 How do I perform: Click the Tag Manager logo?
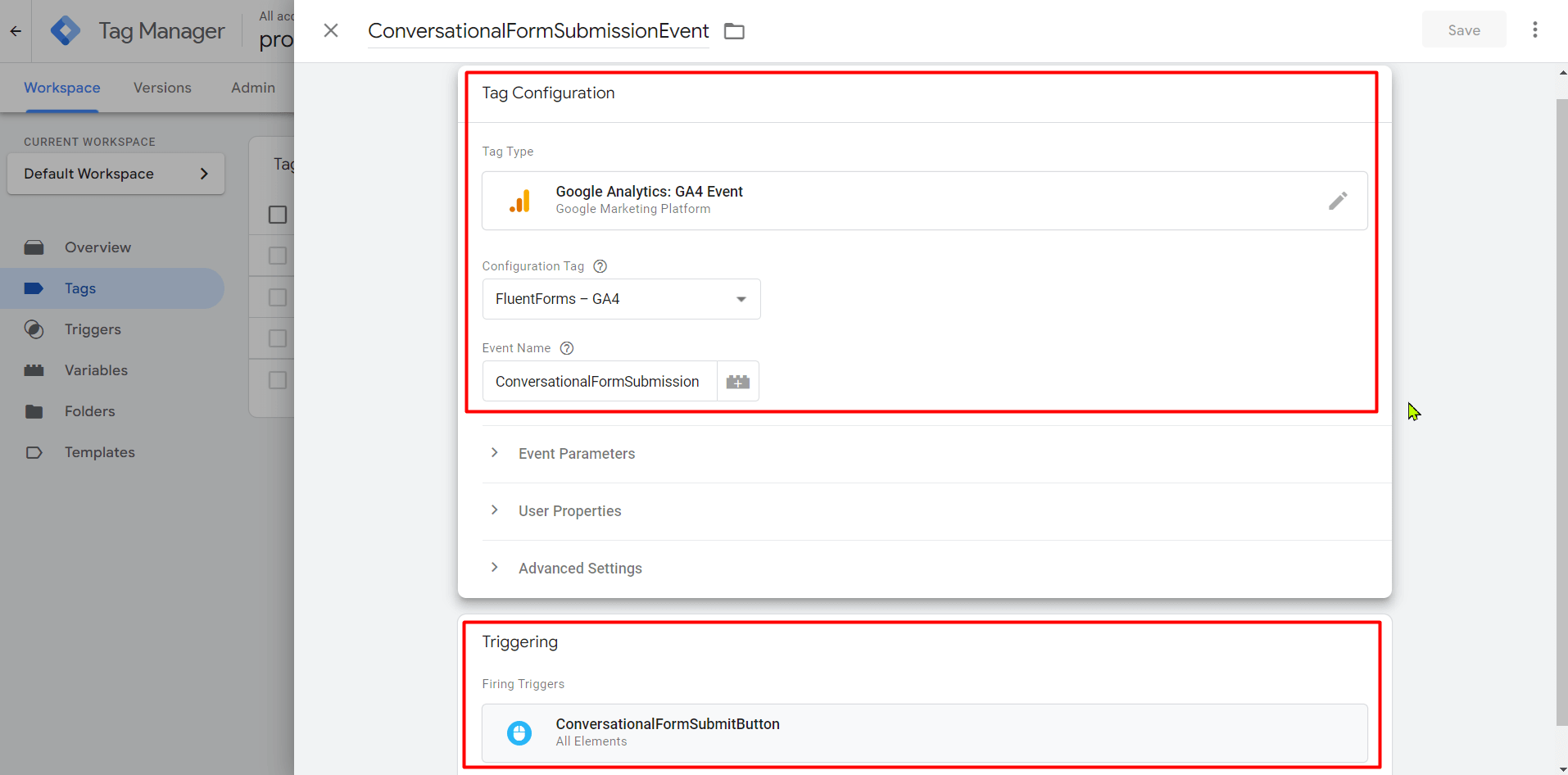(x=66, y=31)
